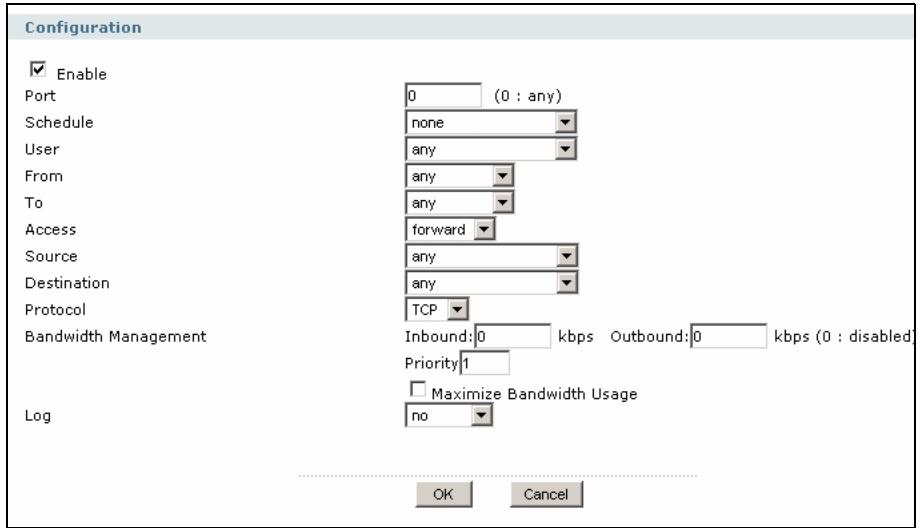920x528 pixels.
Task: Open the Source dropdown
Action: (492, 256)
